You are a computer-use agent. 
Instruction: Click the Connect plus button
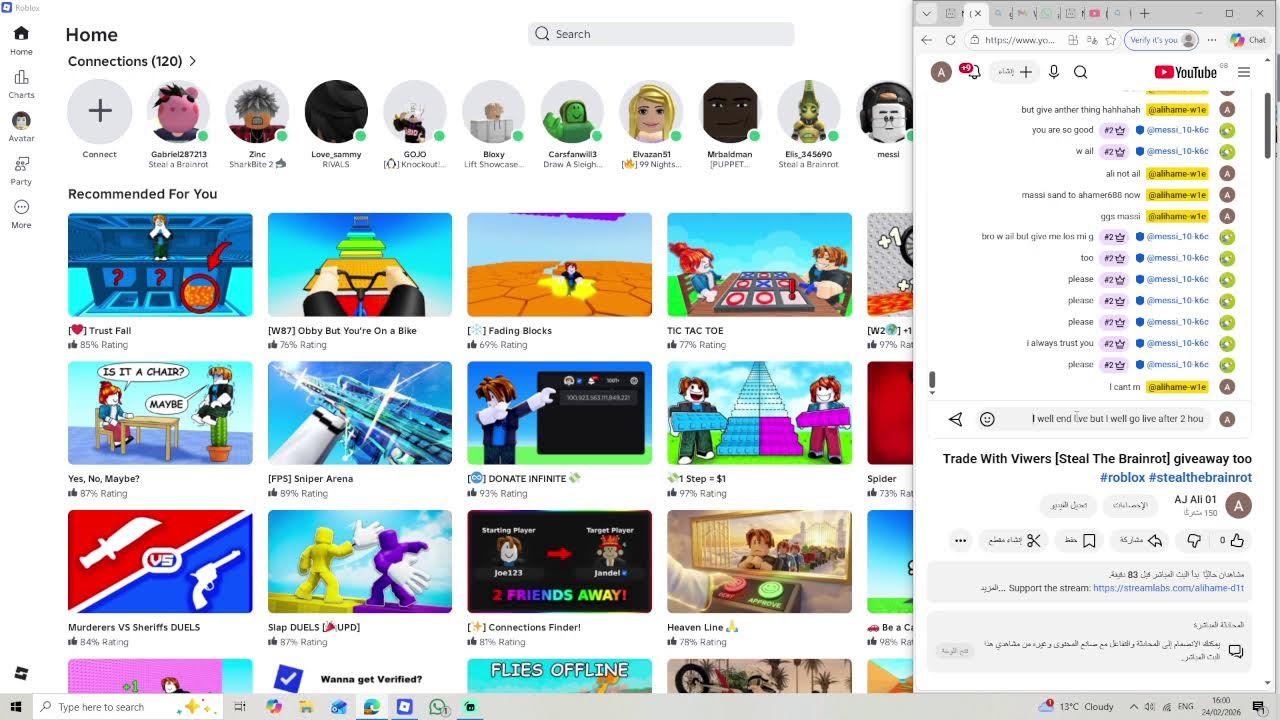[100, 111]
